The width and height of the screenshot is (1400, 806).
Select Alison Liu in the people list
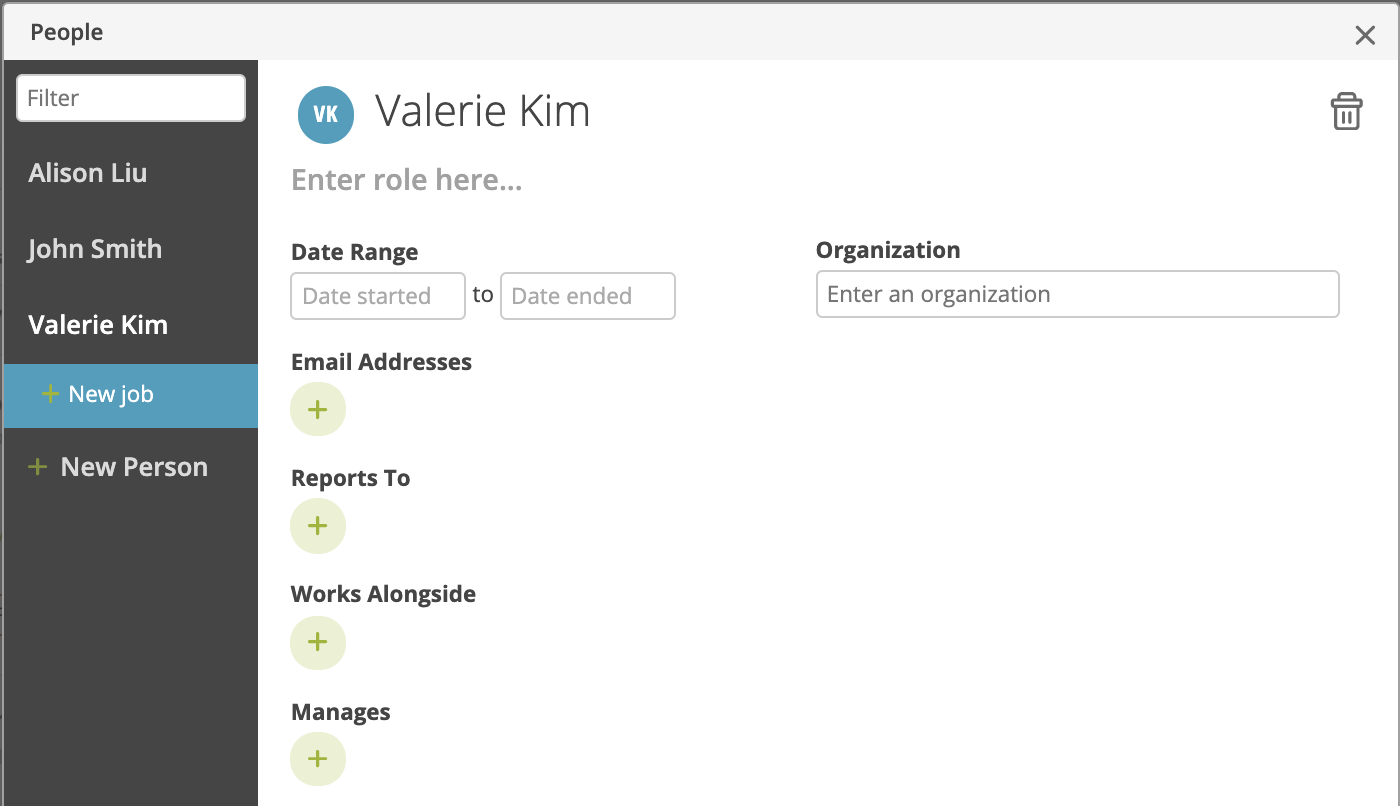pyautogui.click(x=88, y=173)
